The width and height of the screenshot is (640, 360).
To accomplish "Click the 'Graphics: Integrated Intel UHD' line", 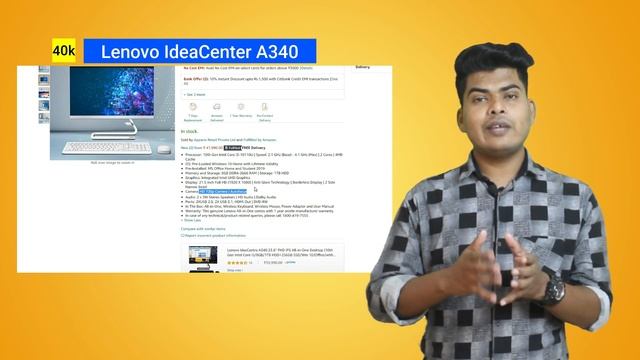I will tap(218, 178).
